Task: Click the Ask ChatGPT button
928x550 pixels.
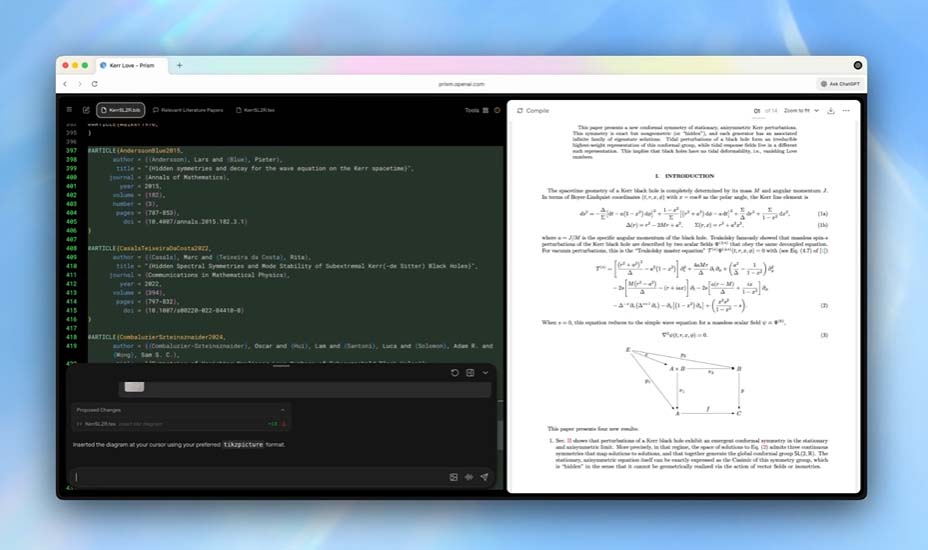Action: [840, 84]
